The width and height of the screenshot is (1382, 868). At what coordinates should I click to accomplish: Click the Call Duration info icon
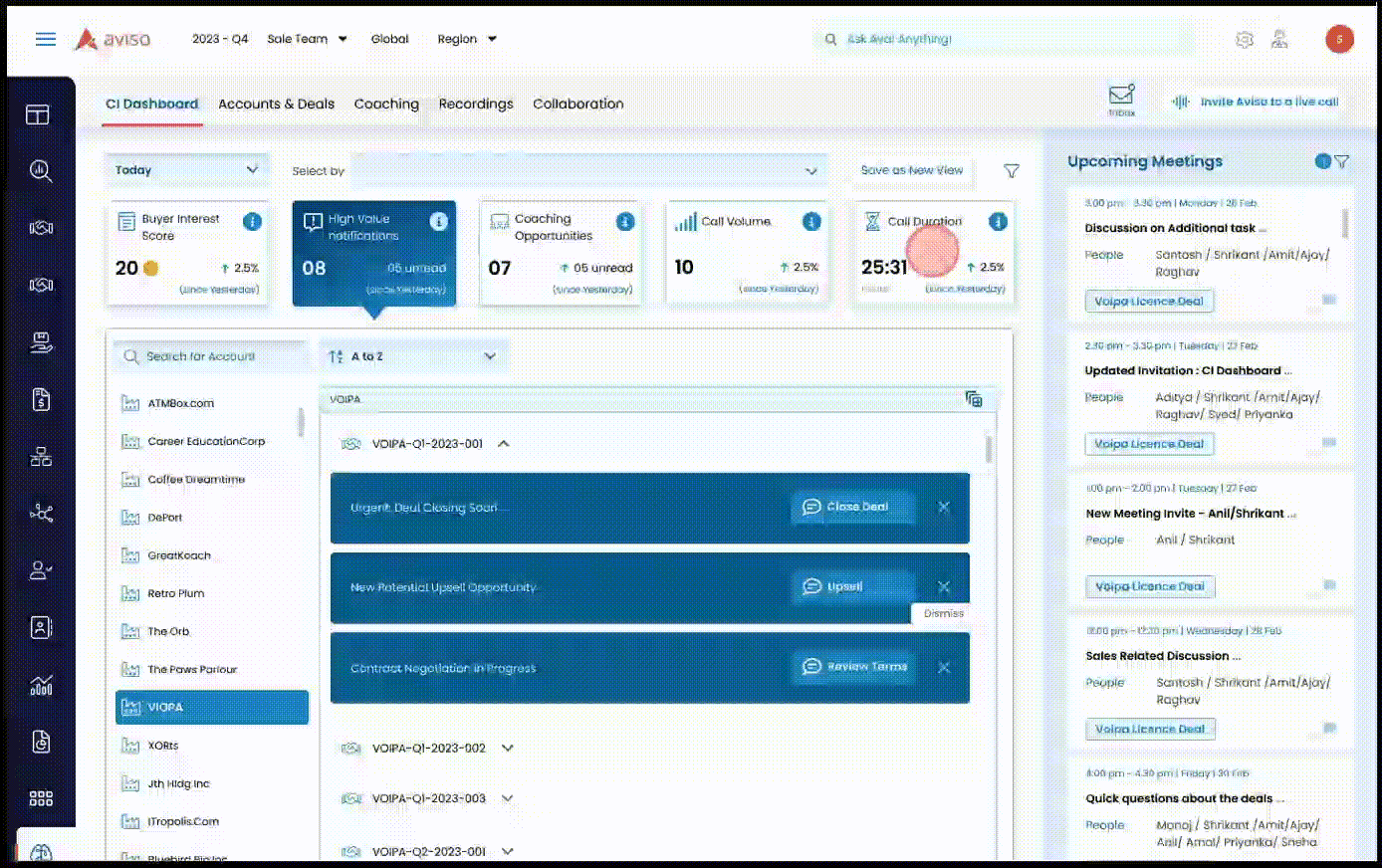click(x=998, y=221)
